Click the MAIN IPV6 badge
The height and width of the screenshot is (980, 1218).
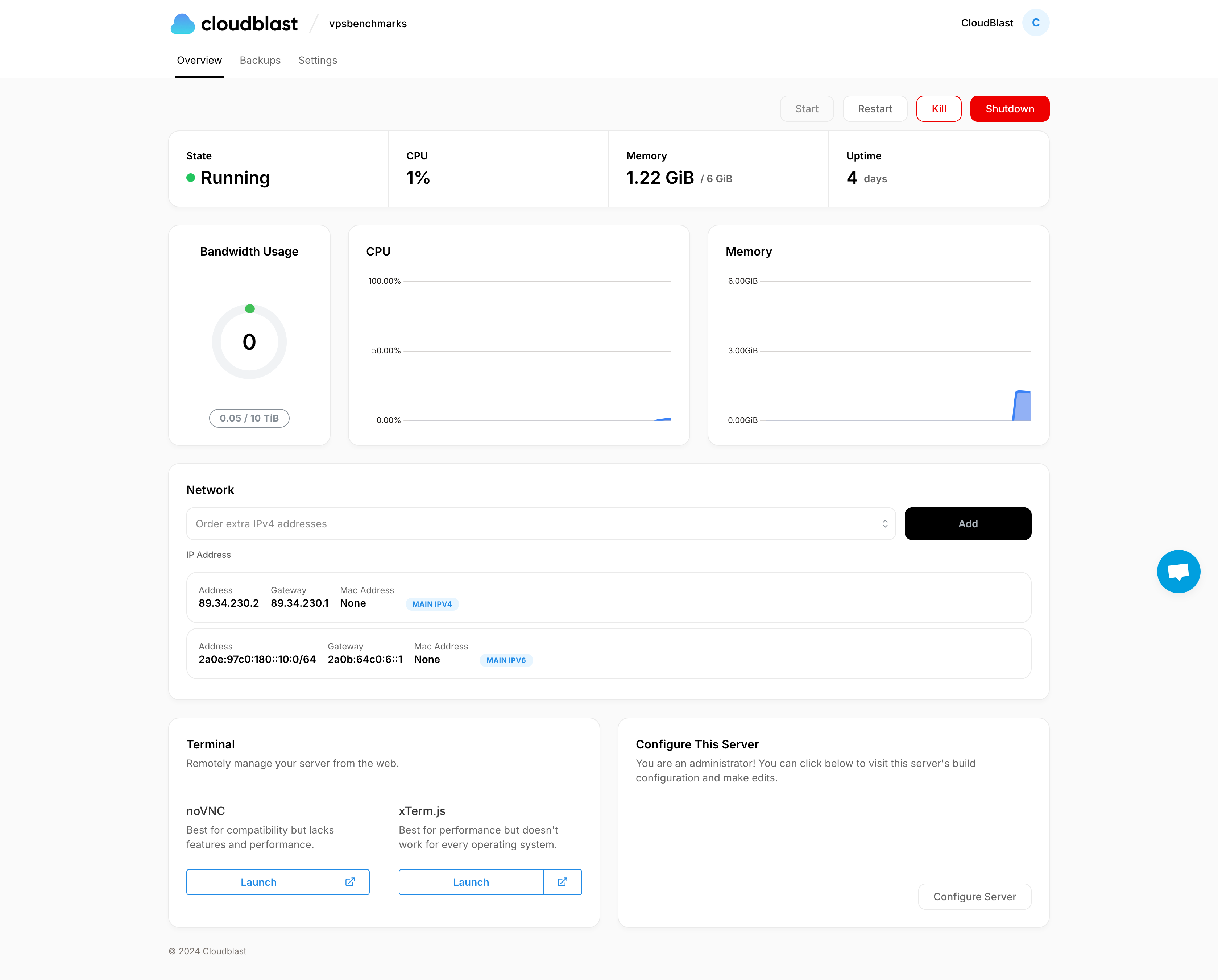point(506,660)
